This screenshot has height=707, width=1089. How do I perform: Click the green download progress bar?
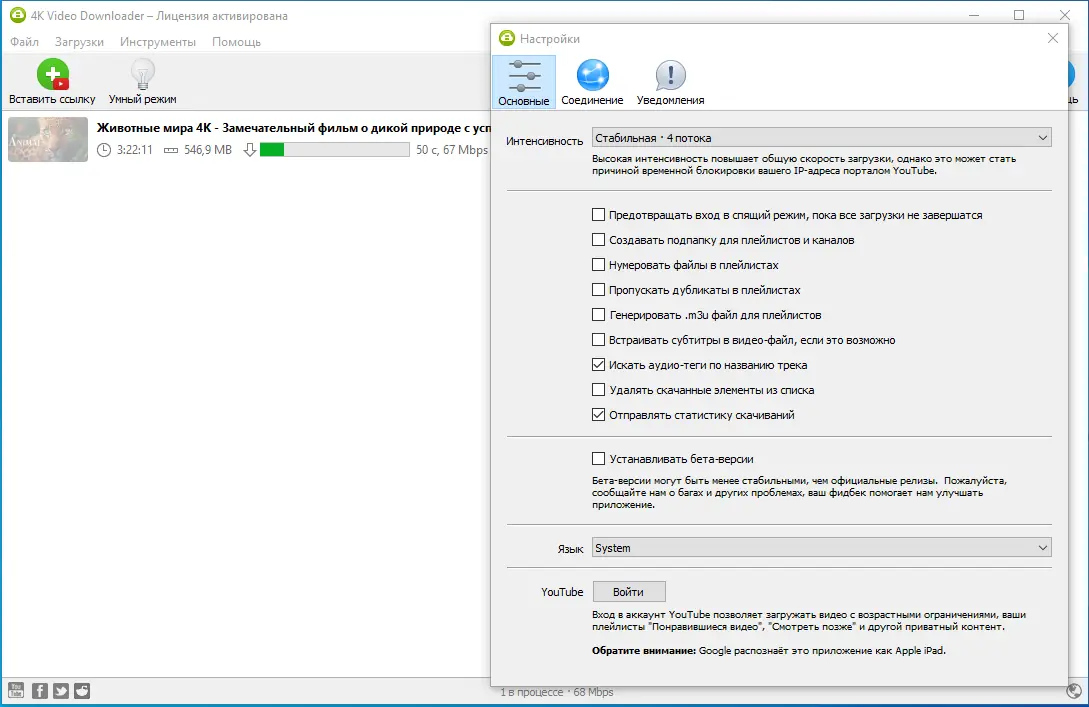(x=335, y=149)
